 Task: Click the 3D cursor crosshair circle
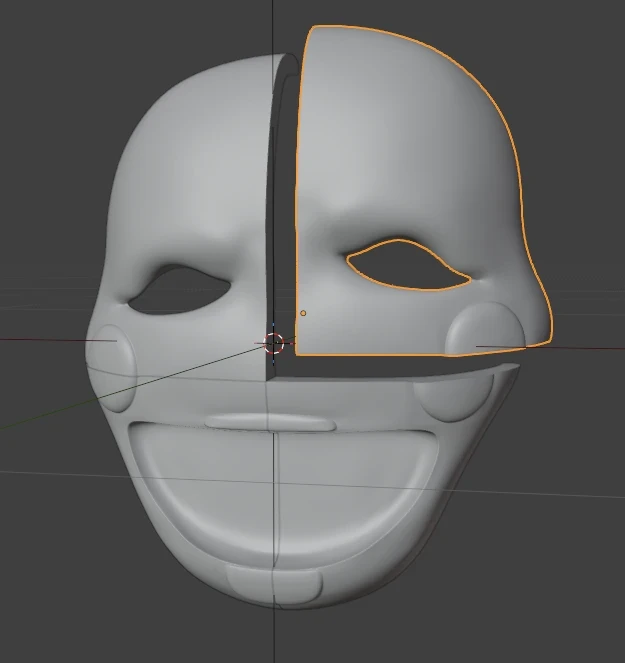click(x=273, y=343)
